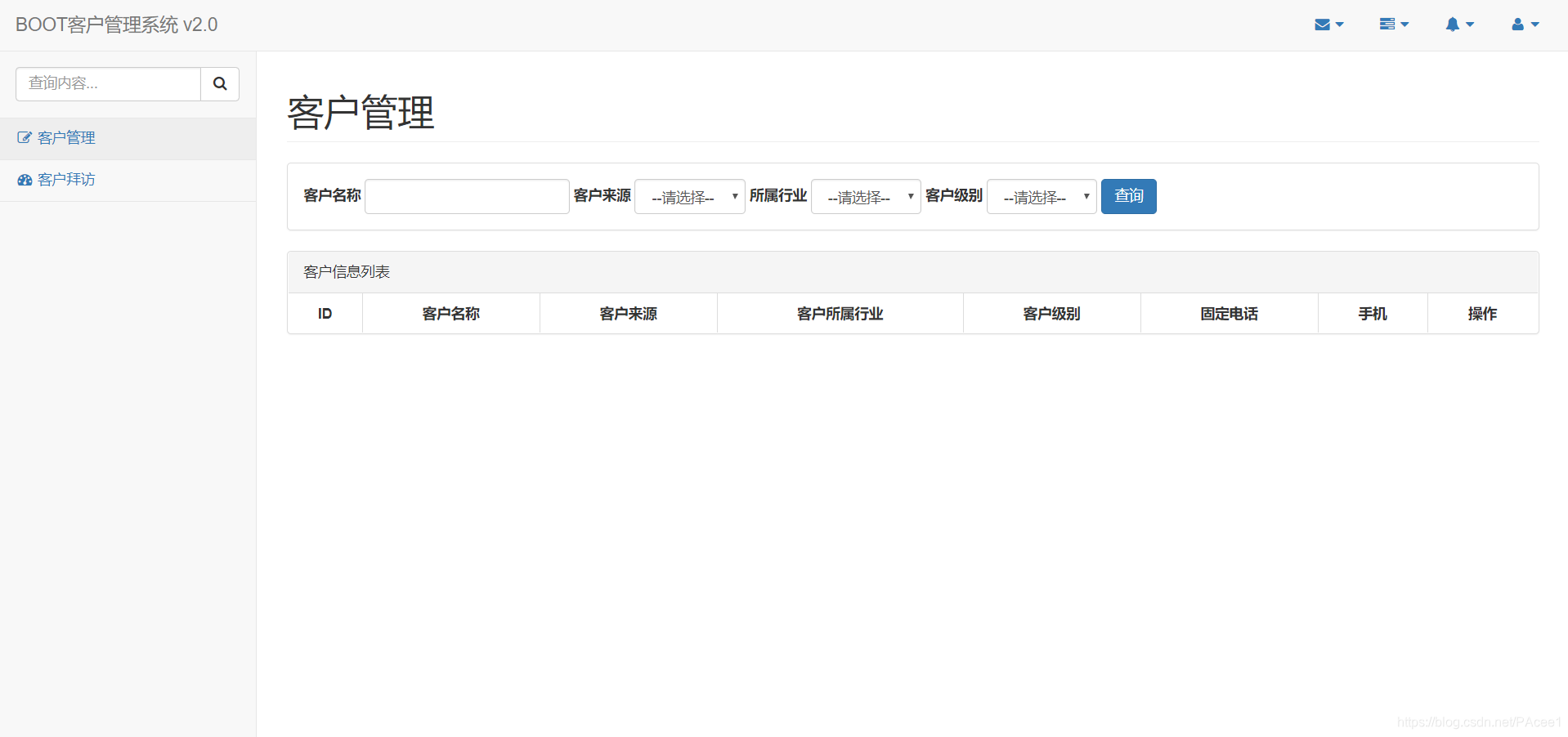Click the 客户名称 form label
The image size is (1568, 737).
point(332,195)
